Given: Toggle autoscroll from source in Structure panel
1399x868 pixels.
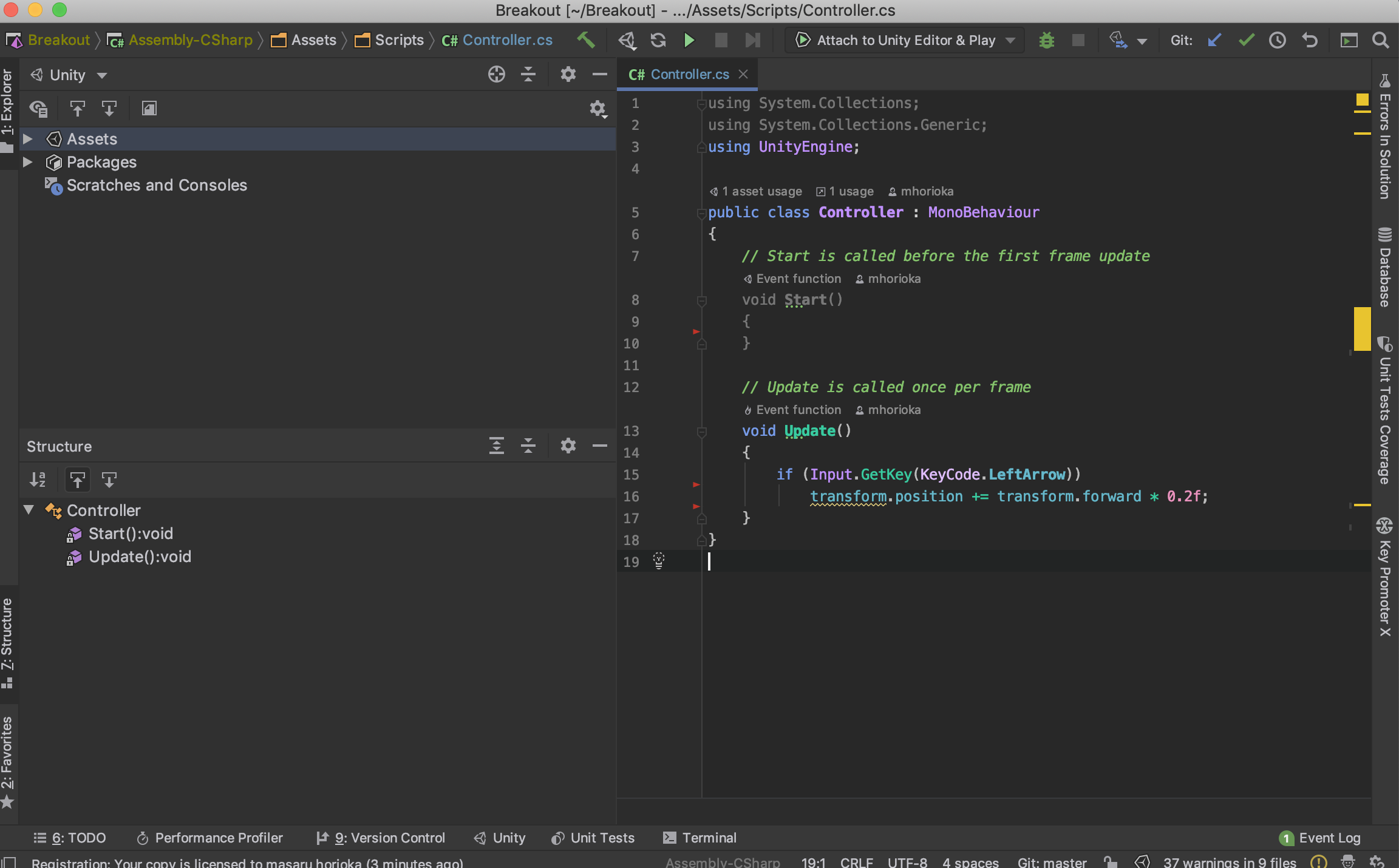Looking at the screenshot, I should coord(109,480).
